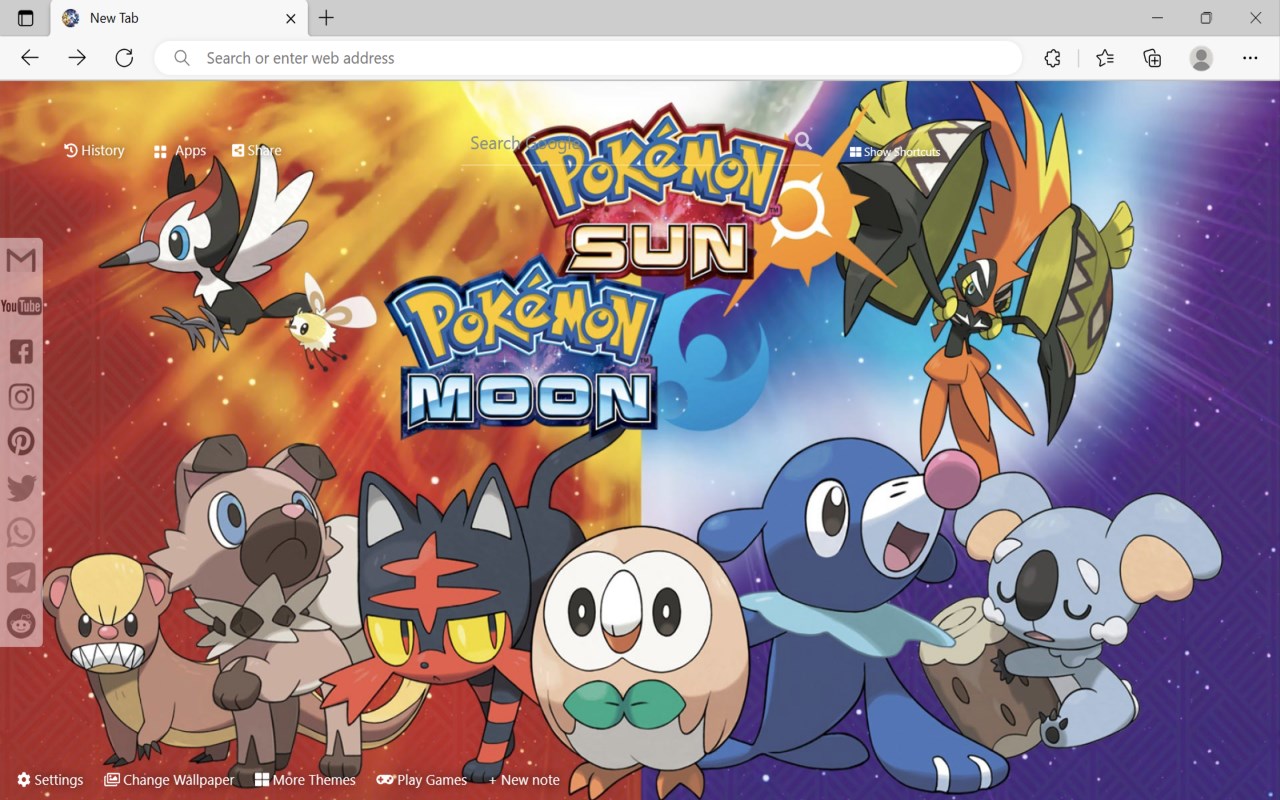Image resolution: width=1280 pixels, height=800 pixels.
Task: Open browser Settings and more menu
Action: 1250,58
